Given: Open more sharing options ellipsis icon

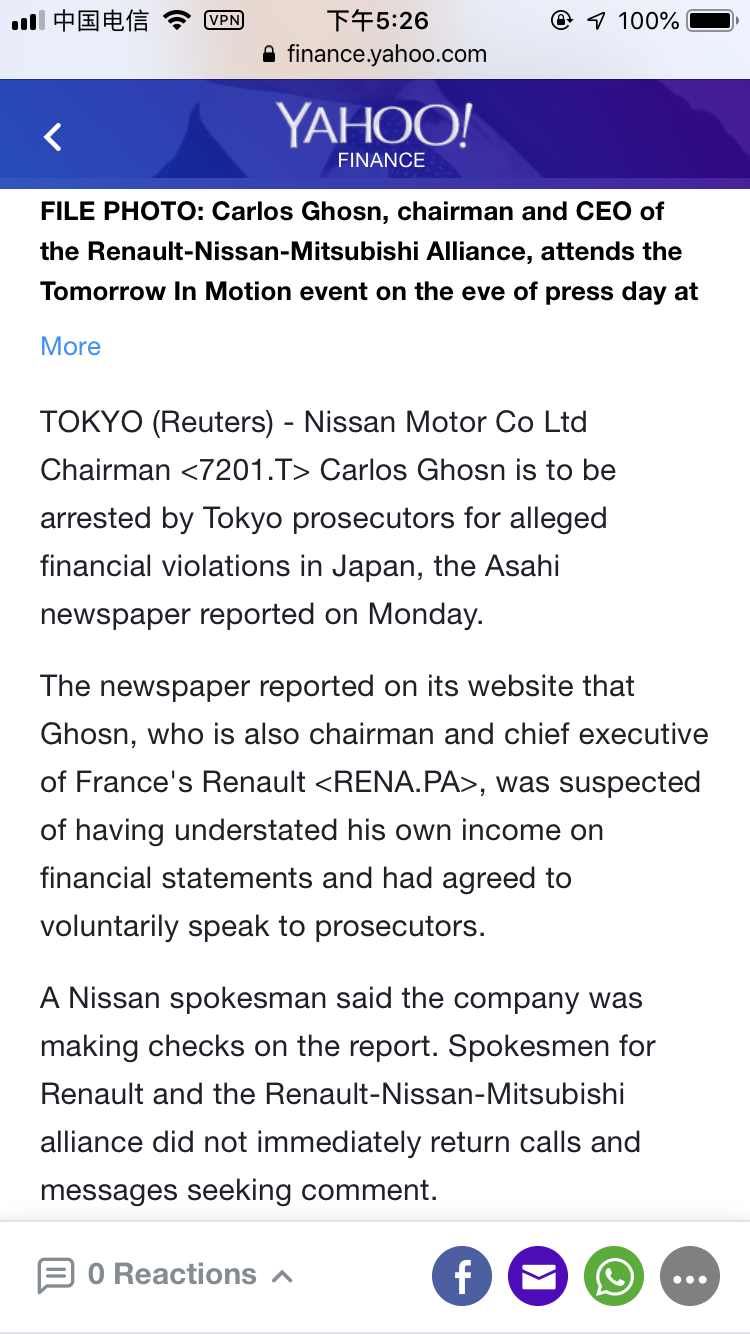Looking at the screenshot, I should [690, 1276].
